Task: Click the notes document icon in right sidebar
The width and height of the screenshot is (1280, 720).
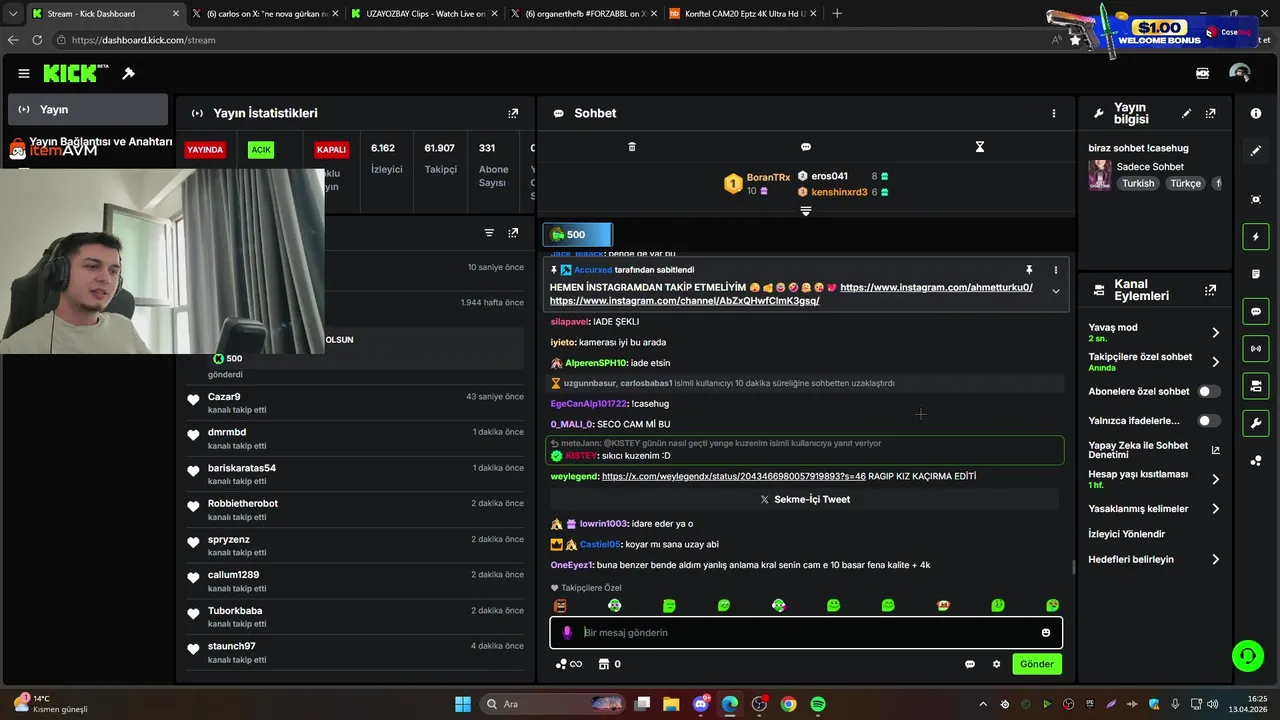Action: [x=1256, y=274]
